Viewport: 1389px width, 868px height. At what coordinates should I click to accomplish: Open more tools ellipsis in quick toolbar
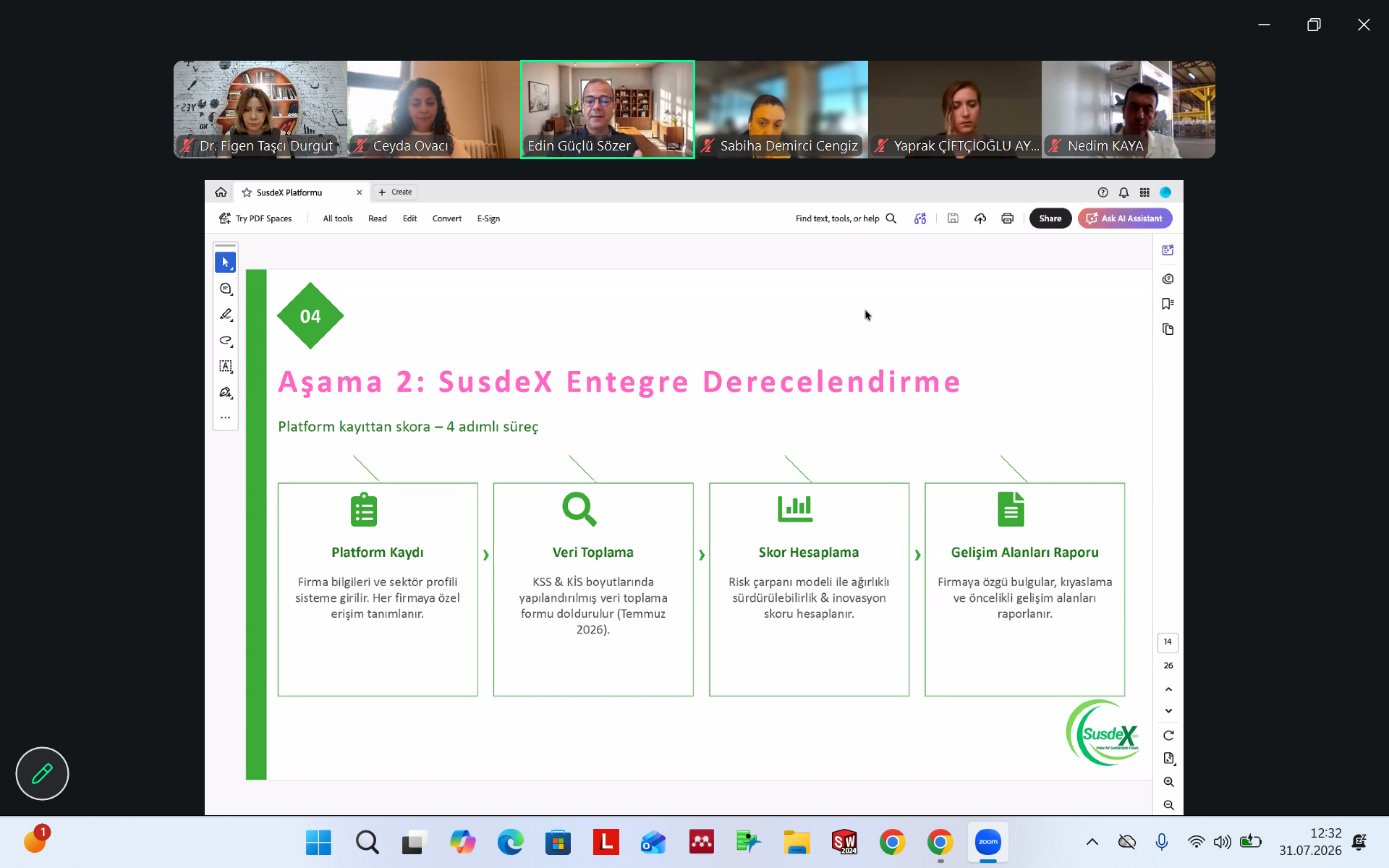coord(226,417)
